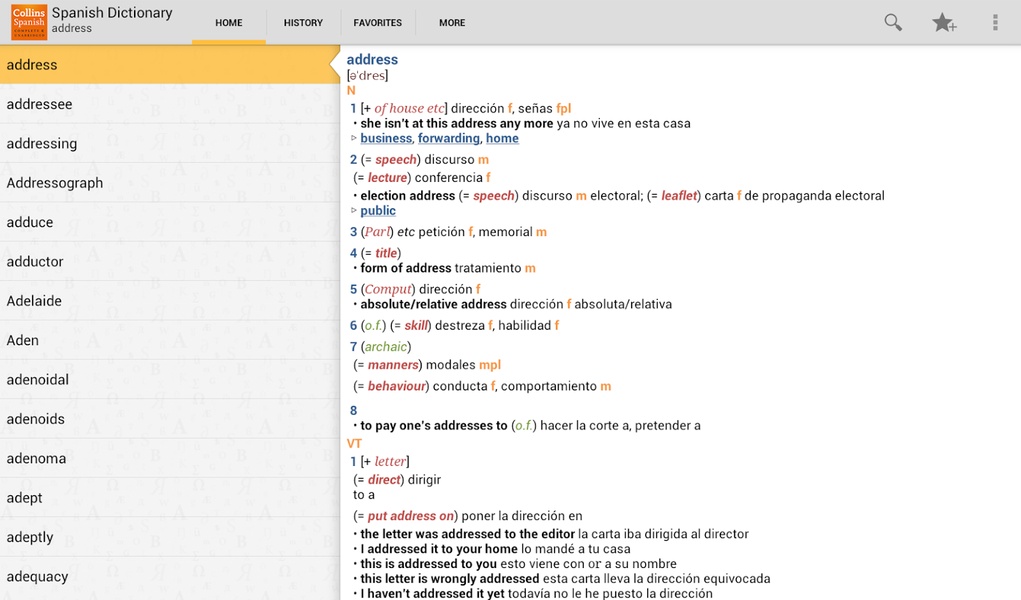
Task: Select 'Addressograph' in the word list
Action: click(170, 183)
